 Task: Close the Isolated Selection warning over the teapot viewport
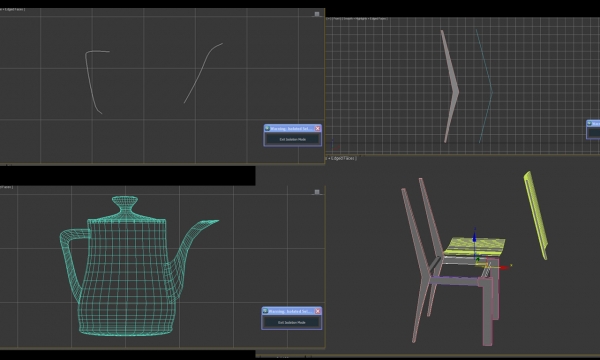(x=318, y=311)
